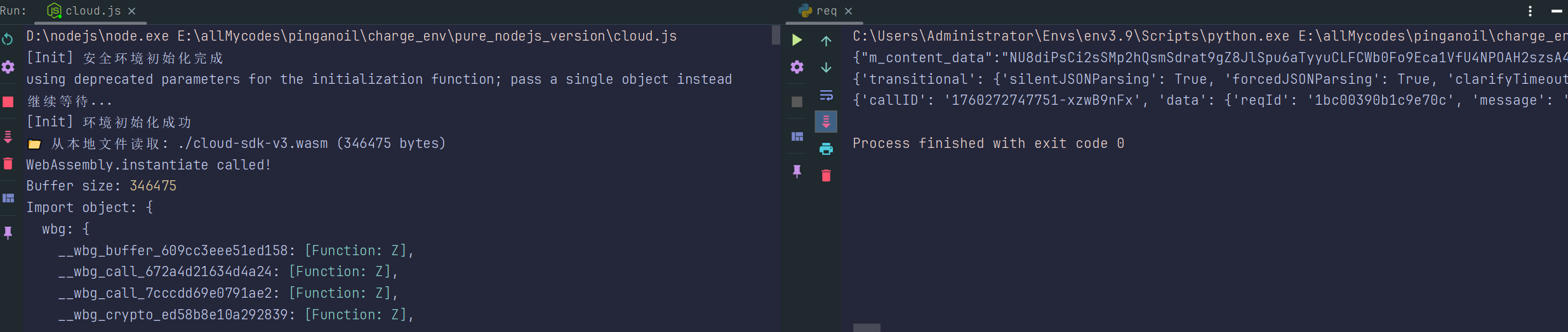
Task: Select the req run tab
Action: click(826, 11)
